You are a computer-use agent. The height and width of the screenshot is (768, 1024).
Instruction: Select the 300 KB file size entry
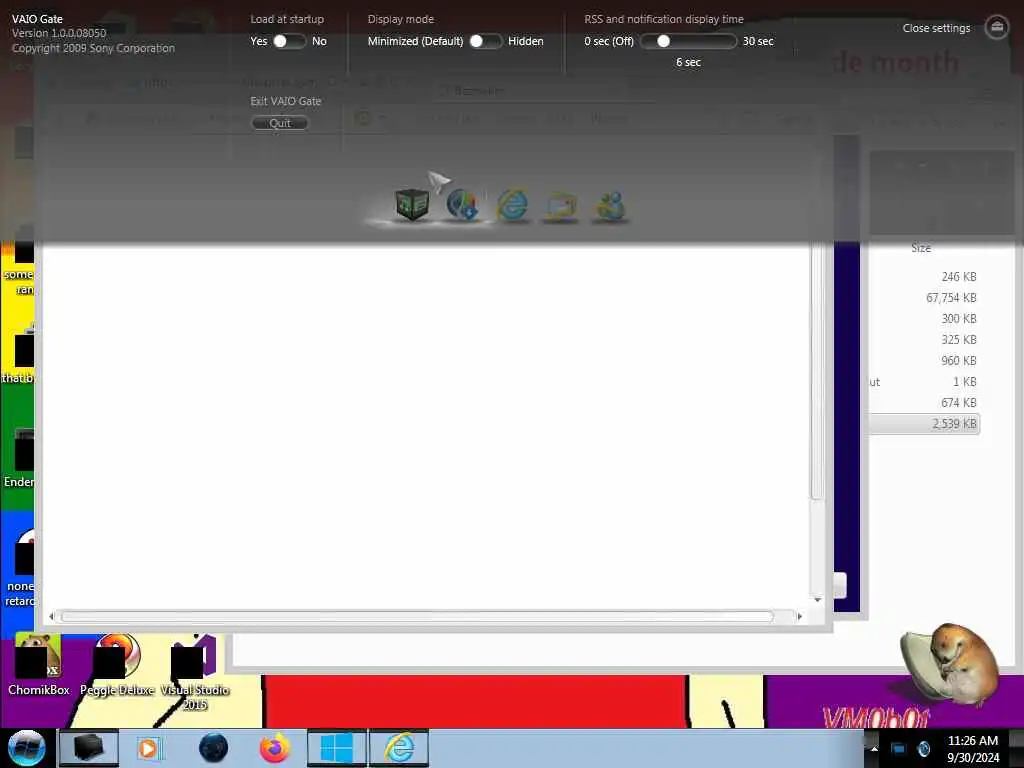959,319
